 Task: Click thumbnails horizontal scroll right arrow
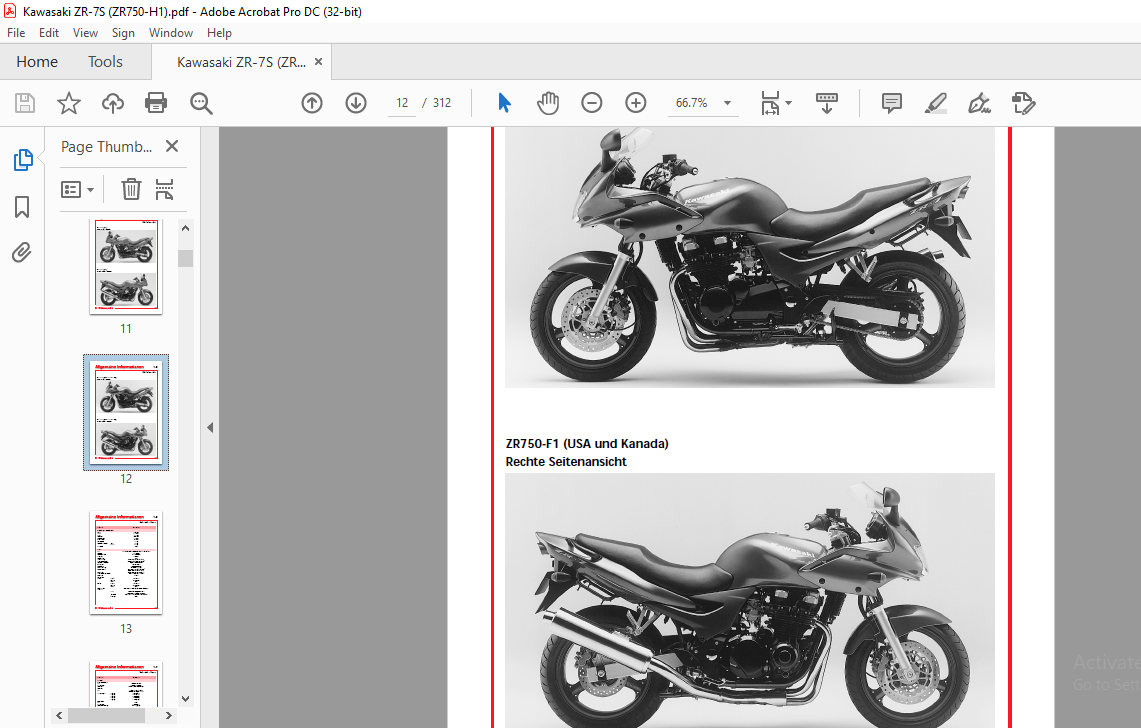coord(169,716)
